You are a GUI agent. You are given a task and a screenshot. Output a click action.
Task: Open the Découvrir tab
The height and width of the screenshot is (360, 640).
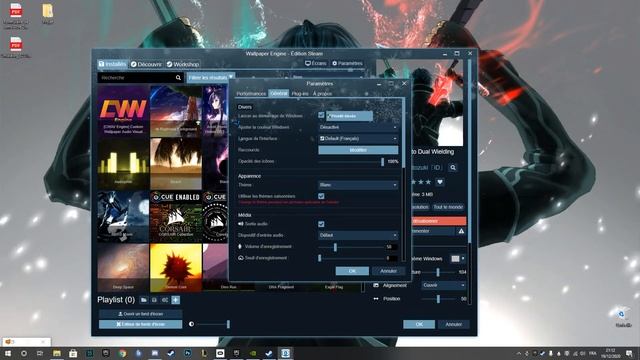(147, 64)
